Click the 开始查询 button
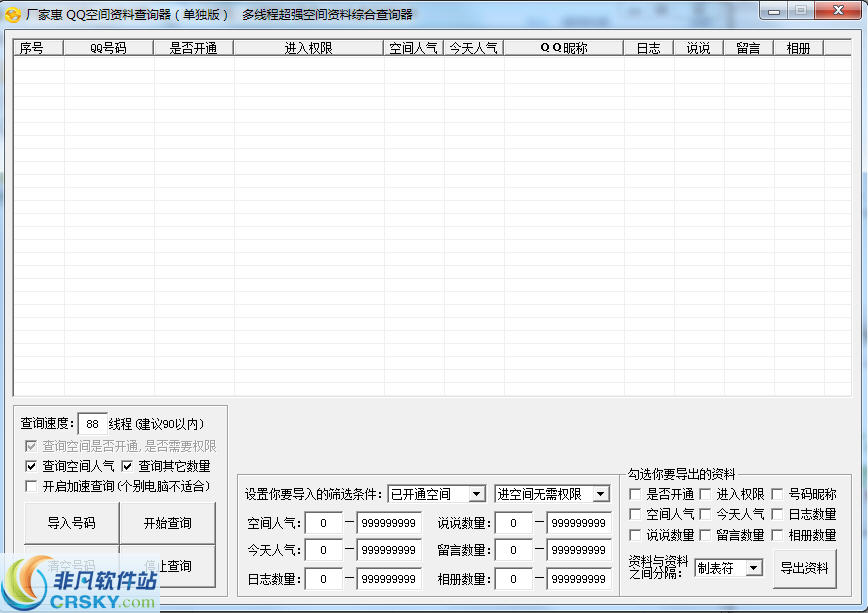Image resolution: width=868 pixels, height=613 pixels. pos(167,523)
